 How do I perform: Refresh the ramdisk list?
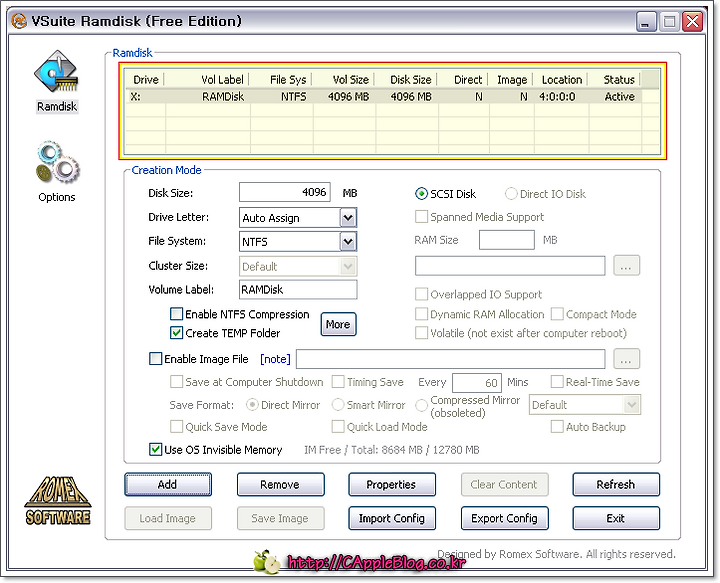click(616, 484)
